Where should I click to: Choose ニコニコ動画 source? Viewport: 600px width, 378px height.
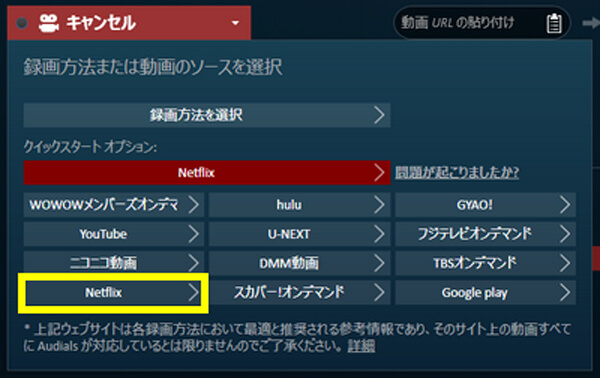114,263
